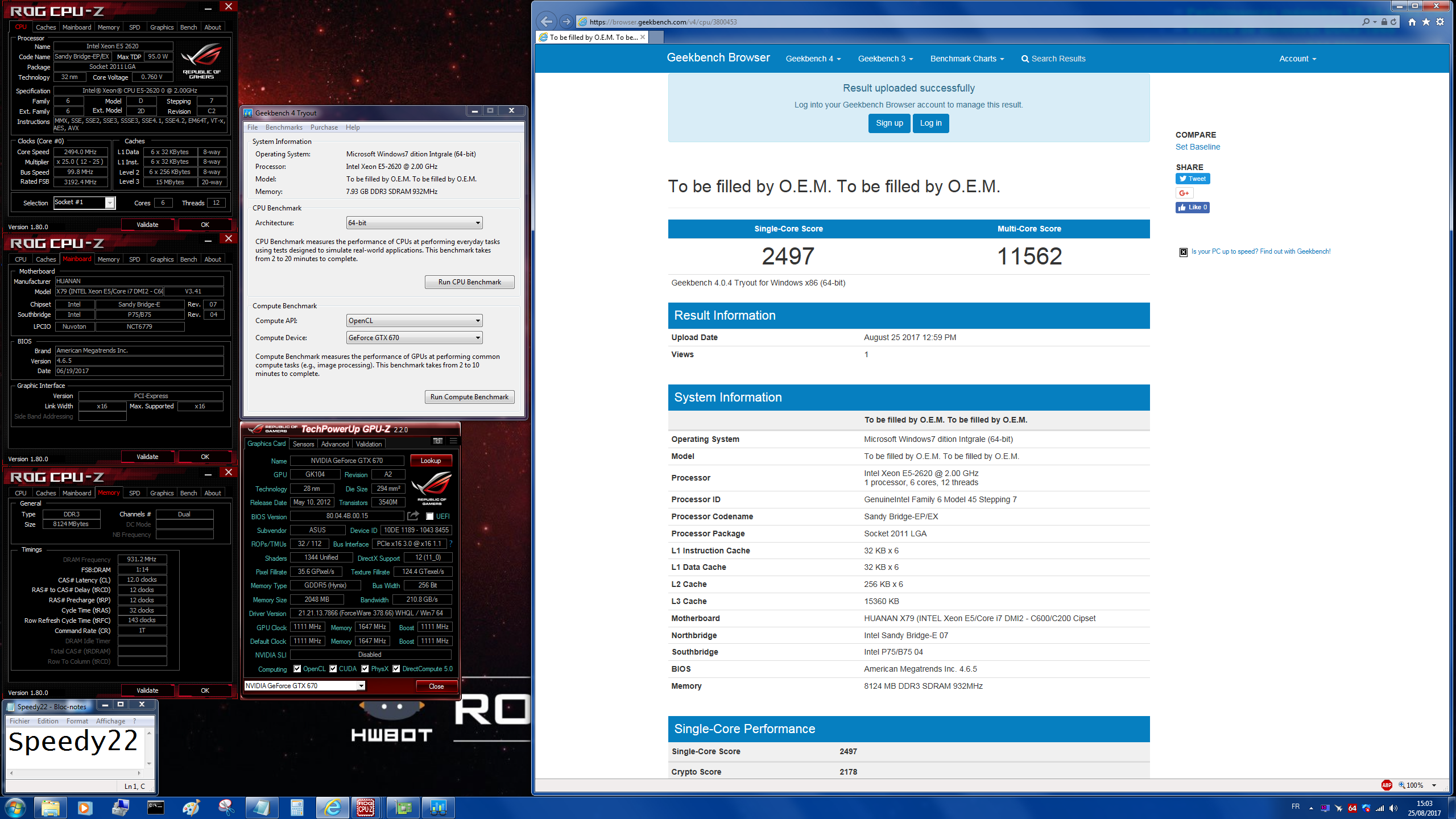Click the browser forward arrow
This screenshot has width=1456, height=819.
(566, 22)
